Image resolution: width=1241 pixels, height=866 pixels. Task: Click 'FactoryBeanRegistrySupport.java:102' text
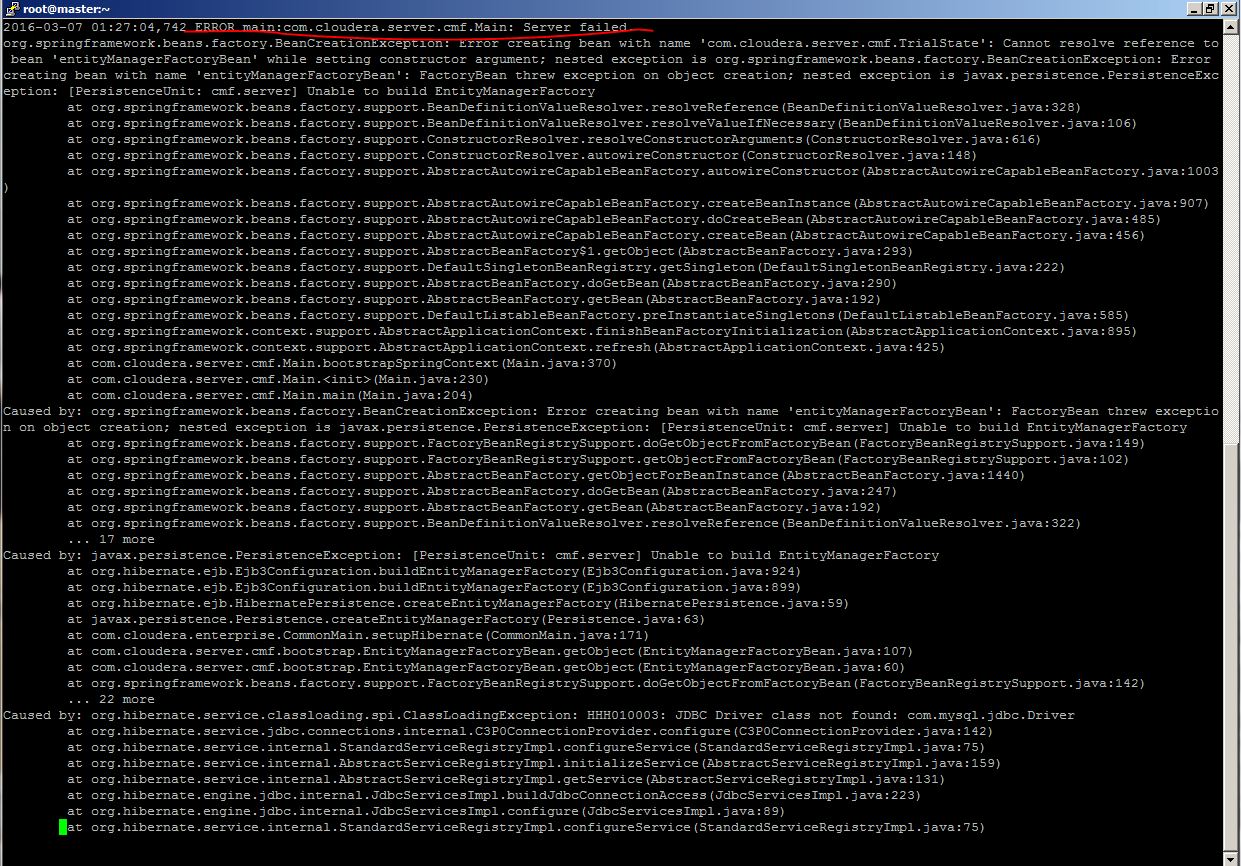point(983,459)
